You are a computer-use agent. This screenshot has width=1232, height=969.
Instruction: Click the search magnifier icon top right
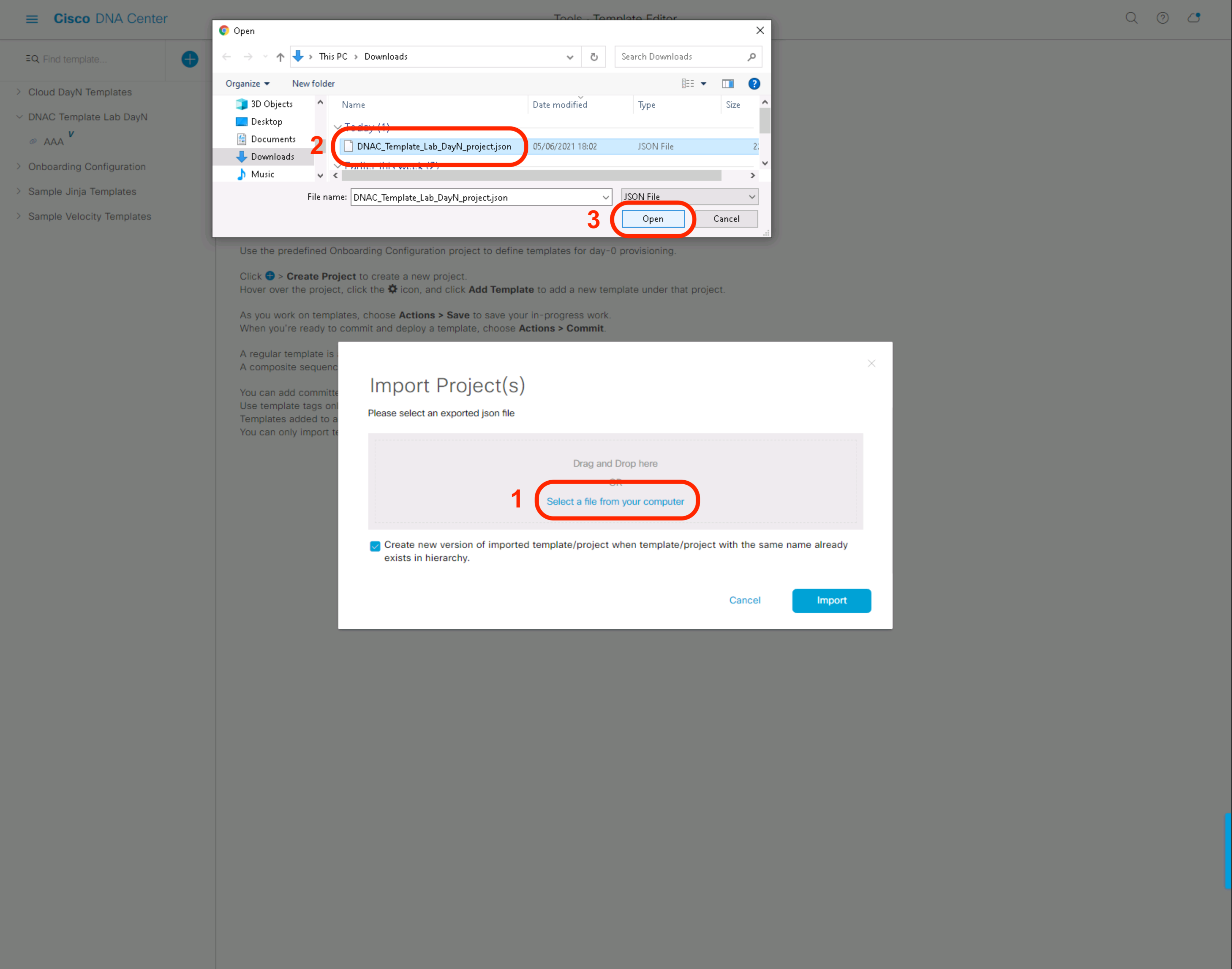1131,18
